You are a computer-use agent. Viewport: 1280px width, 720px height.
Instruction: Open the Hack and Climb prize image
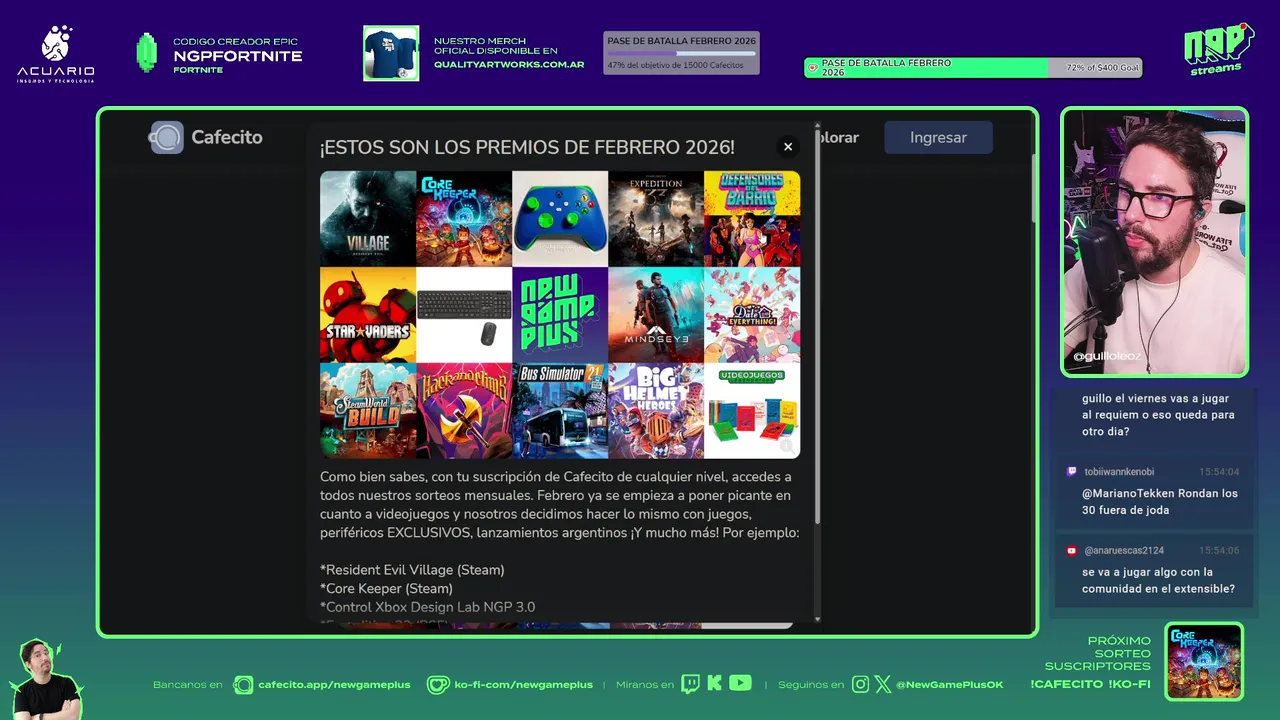tap(464, 411)
